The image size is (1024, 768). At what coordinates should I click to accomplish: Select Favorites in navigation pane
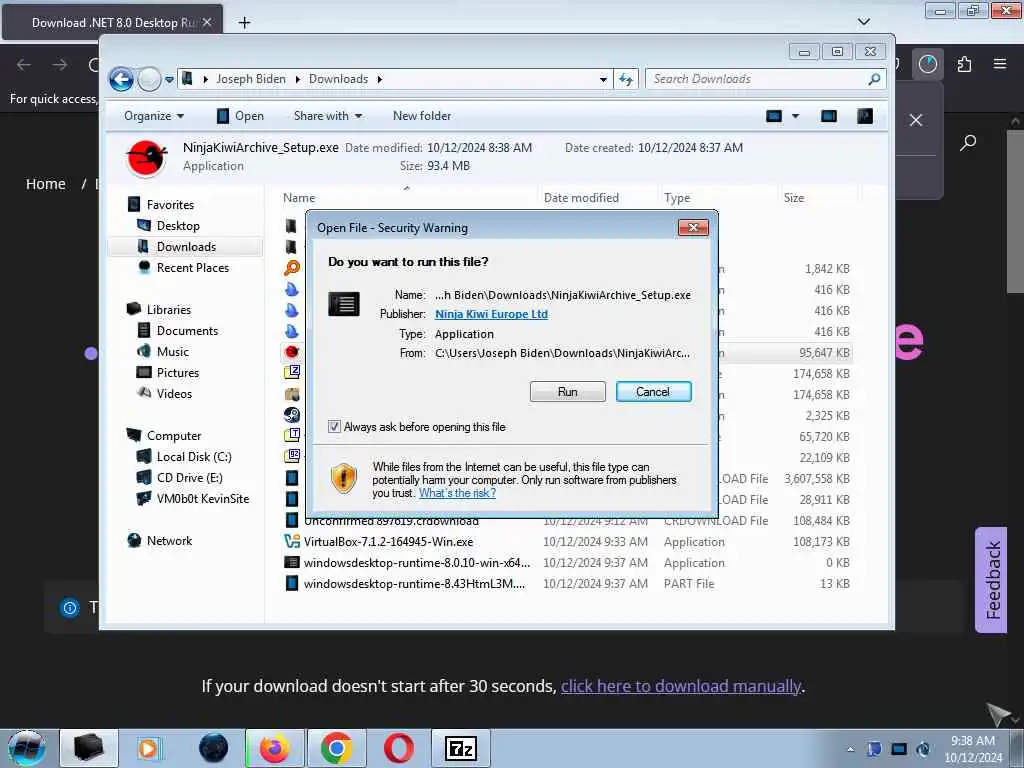coord(170,205)
